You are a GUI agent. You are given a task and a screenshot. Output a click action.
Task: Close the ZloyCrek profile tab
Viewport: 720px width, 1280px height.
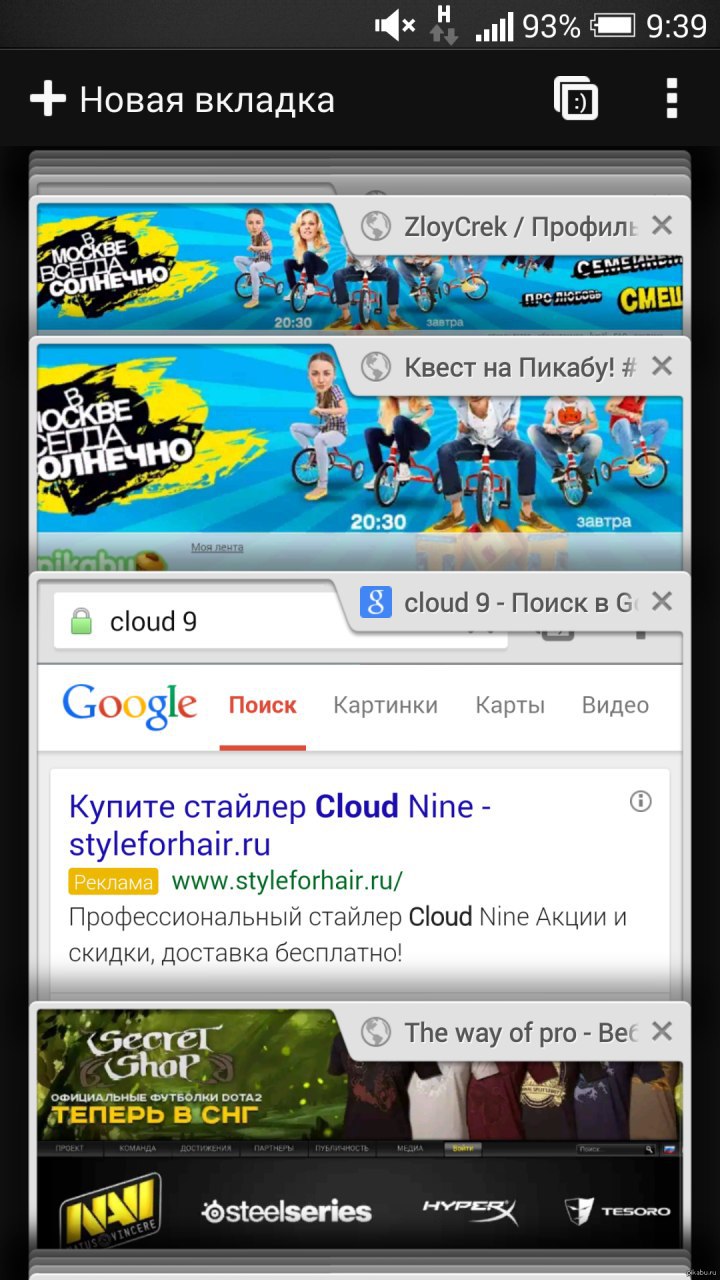pyautogui.click(x=662, y=226)
